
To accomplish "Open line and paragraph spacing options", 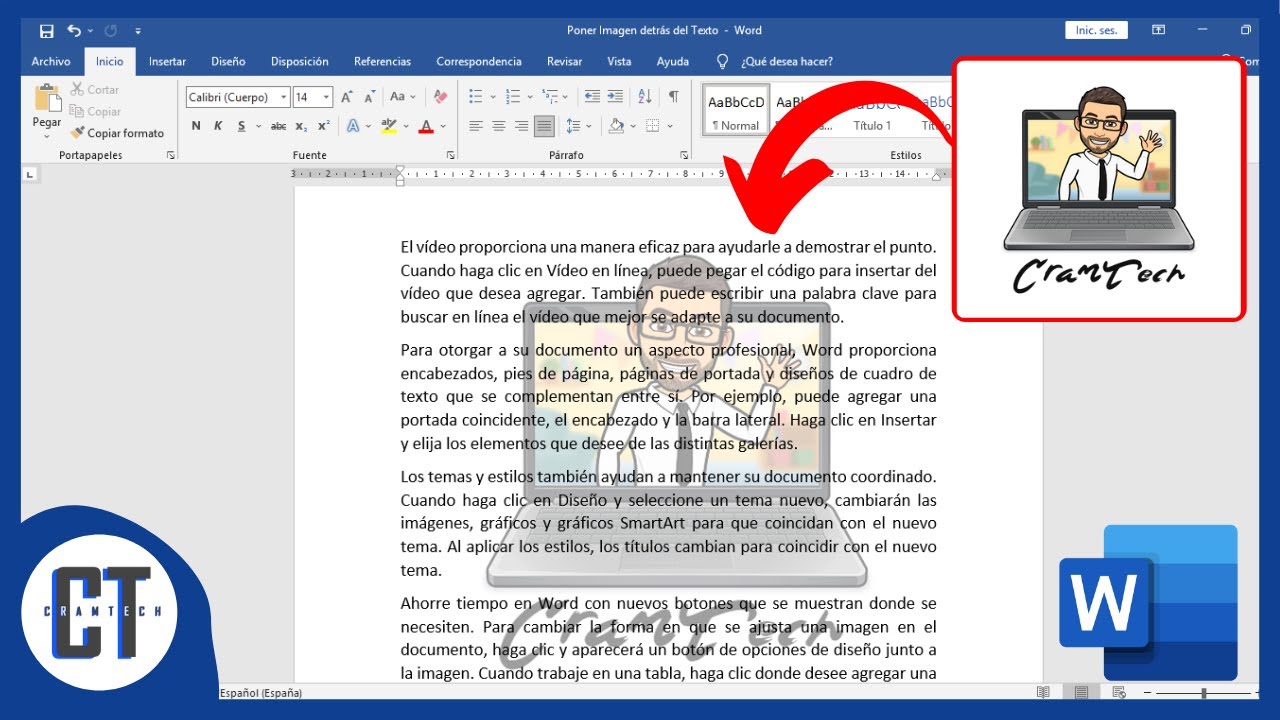I will pos(573,126).
